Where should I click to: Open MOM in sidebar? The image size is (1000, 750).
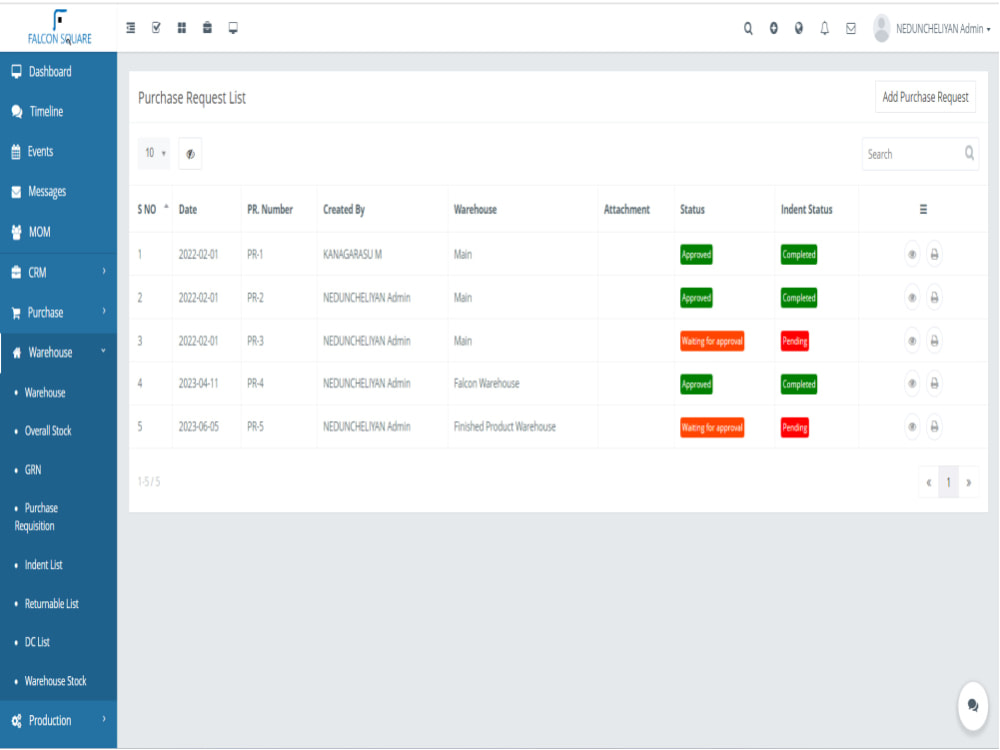59,232
